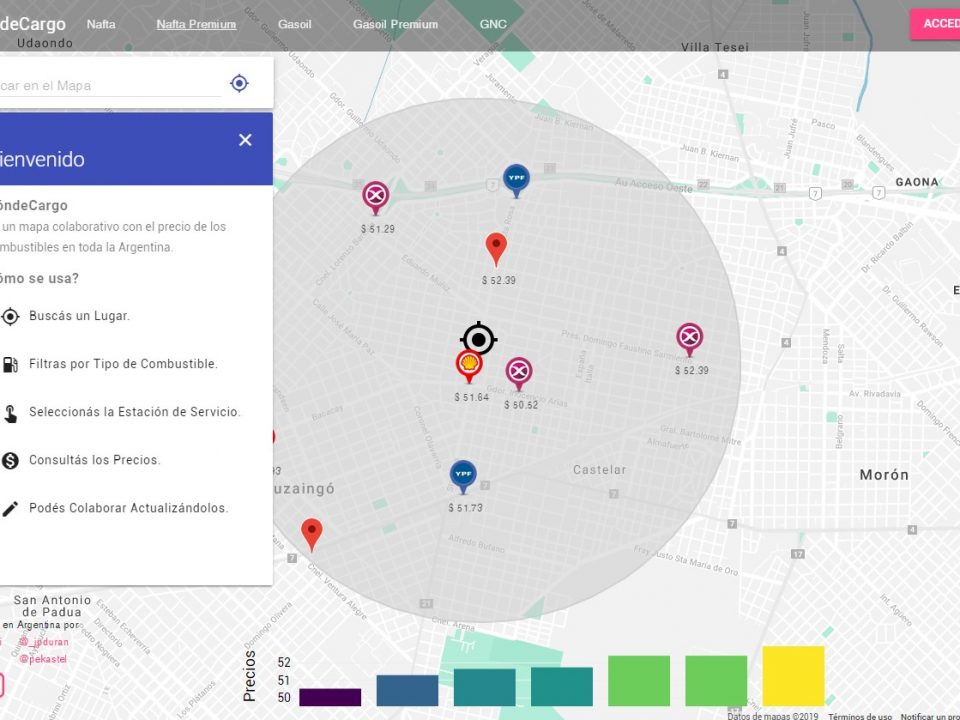
Task: Switch to GNC fuel filter
Action: pos(493,24)
